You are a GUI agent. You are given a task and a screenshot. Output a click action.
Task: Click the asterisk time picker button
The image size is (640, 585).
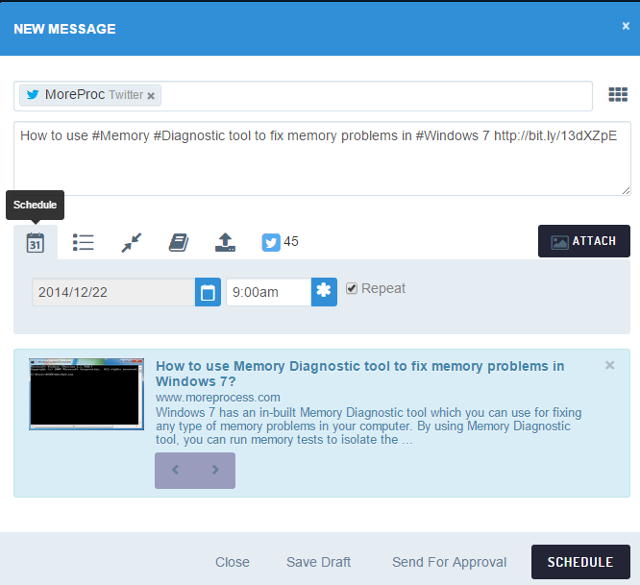[324, 292]
